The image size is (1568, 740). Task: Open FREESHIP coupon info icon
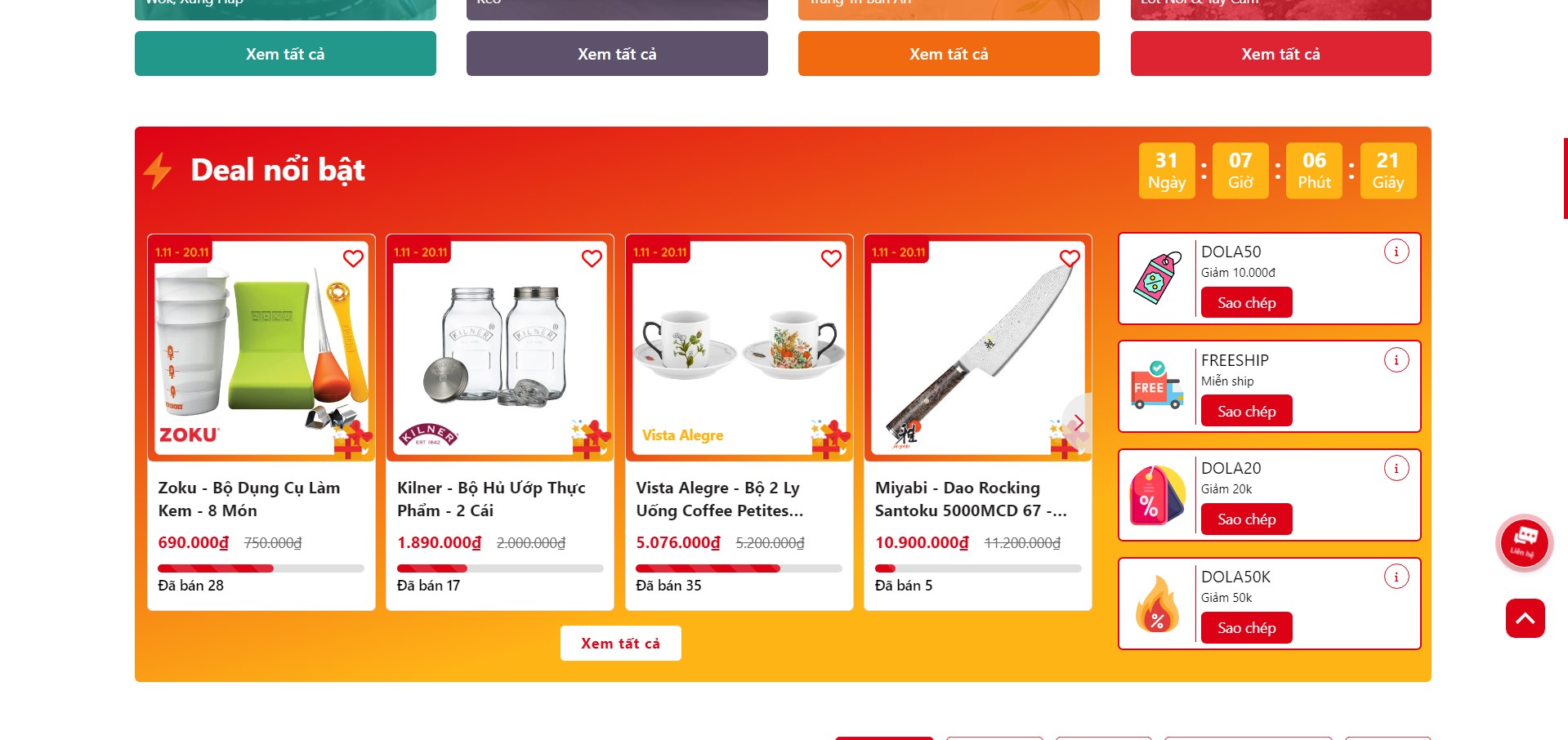1396,360
